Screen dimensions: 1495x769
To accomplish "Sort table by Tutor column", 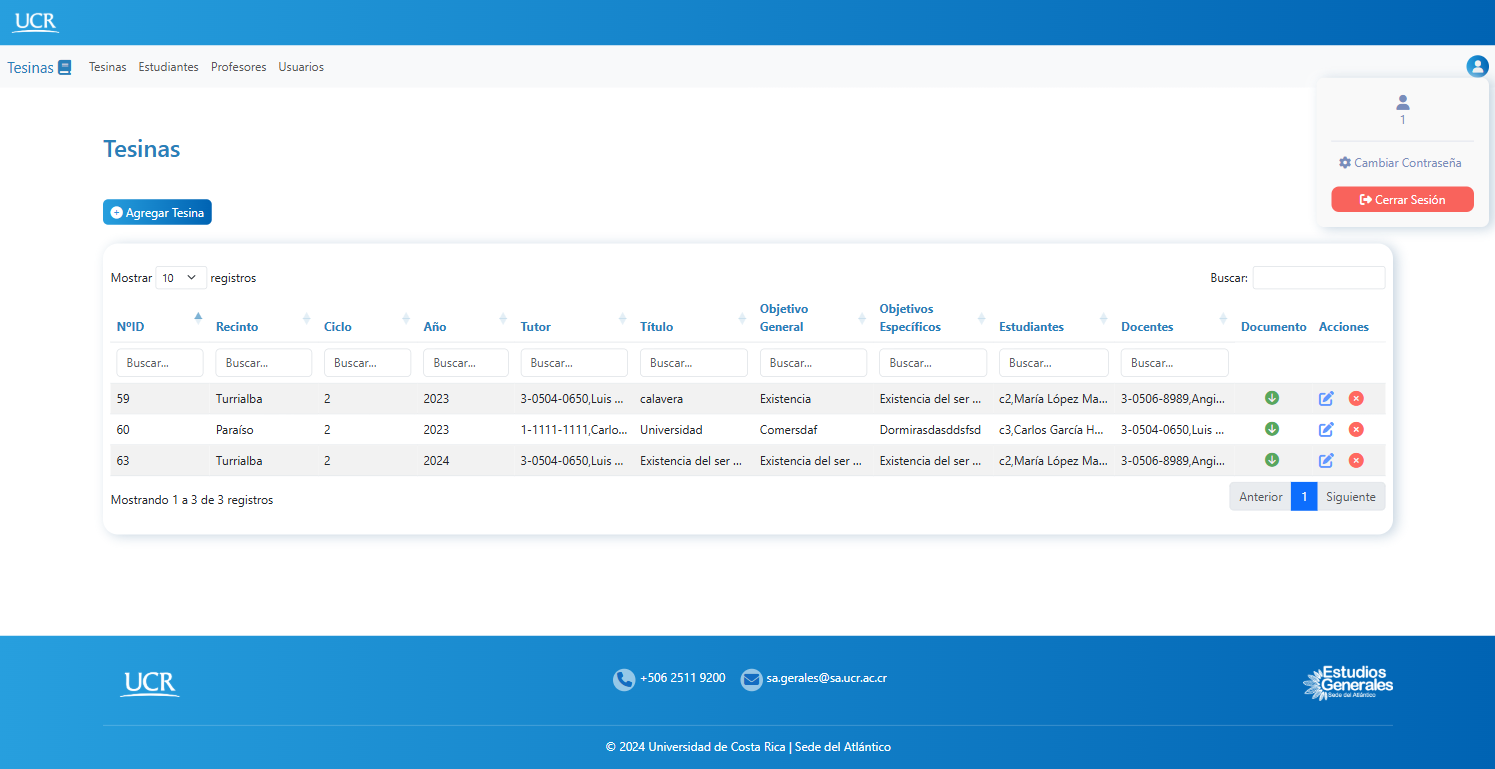I will 574,318.
